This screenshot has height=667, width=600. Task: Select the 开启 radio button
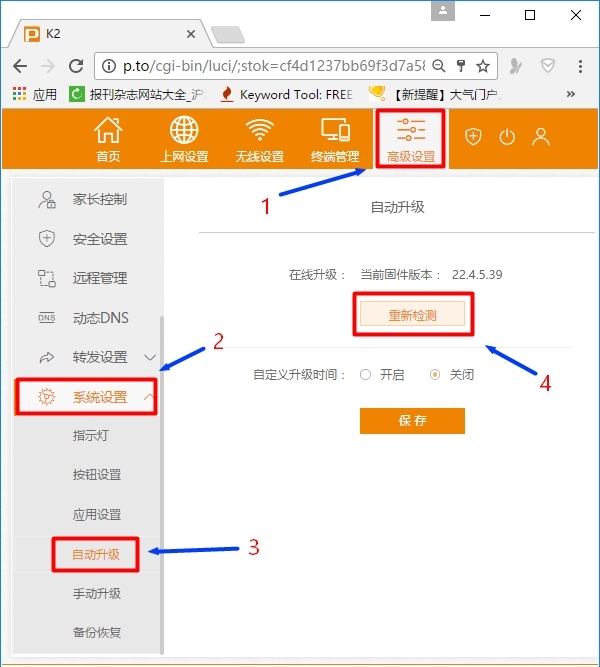click(365, 375)
